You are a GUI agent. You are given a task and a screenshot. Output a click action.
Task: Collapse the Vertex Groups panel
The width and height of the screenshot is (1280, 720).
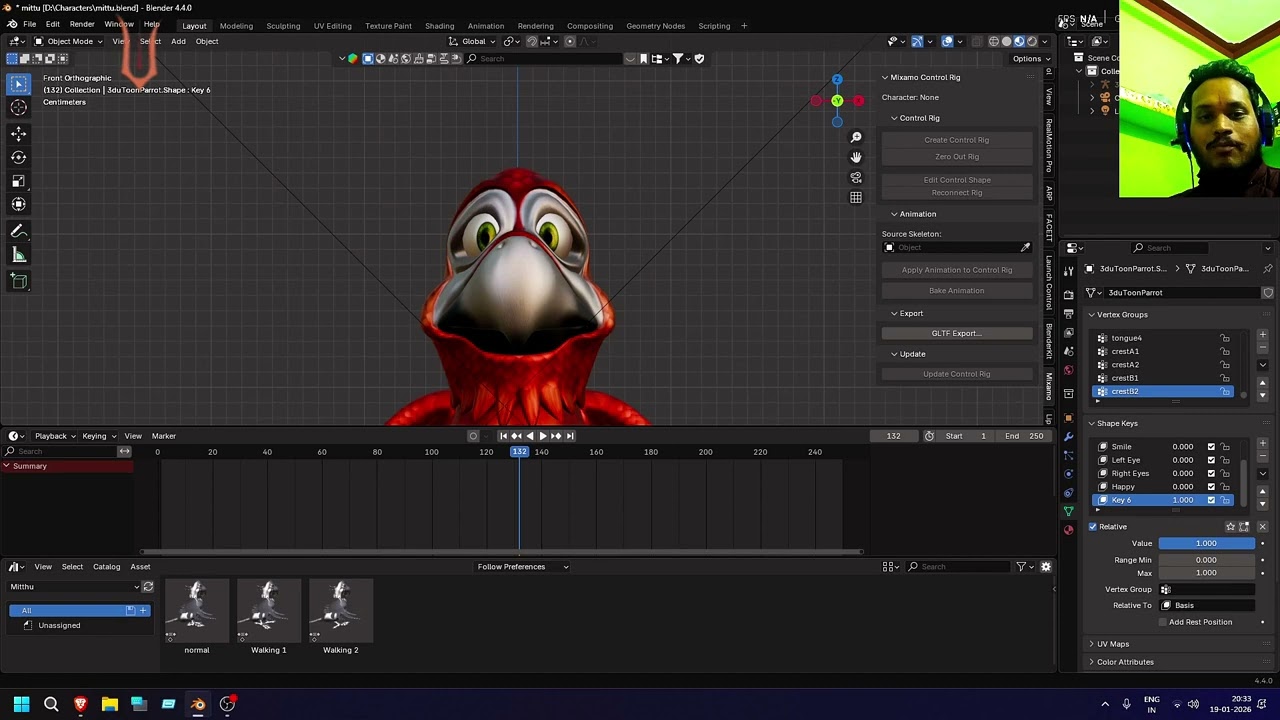point(1121,315)
